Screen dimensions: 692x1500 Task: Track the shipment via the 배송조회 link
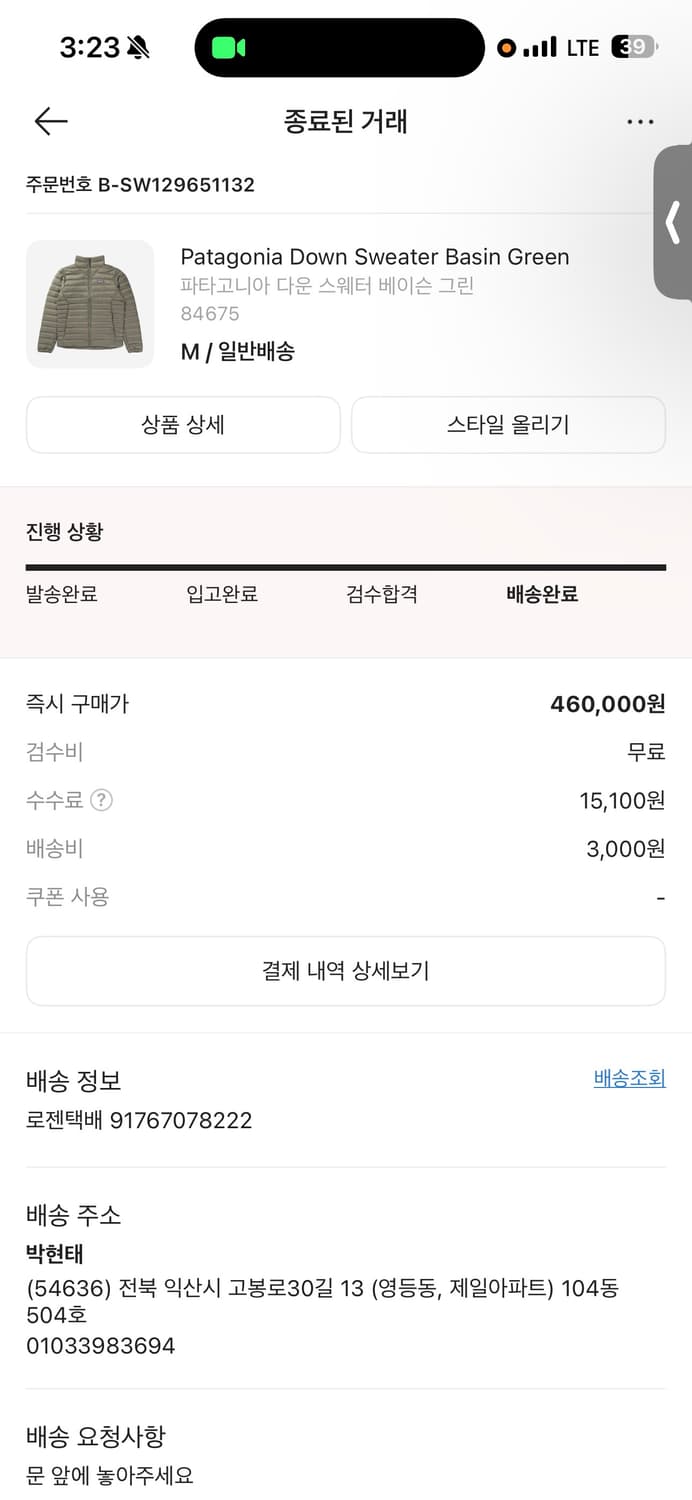click(x=629, y=1078)
